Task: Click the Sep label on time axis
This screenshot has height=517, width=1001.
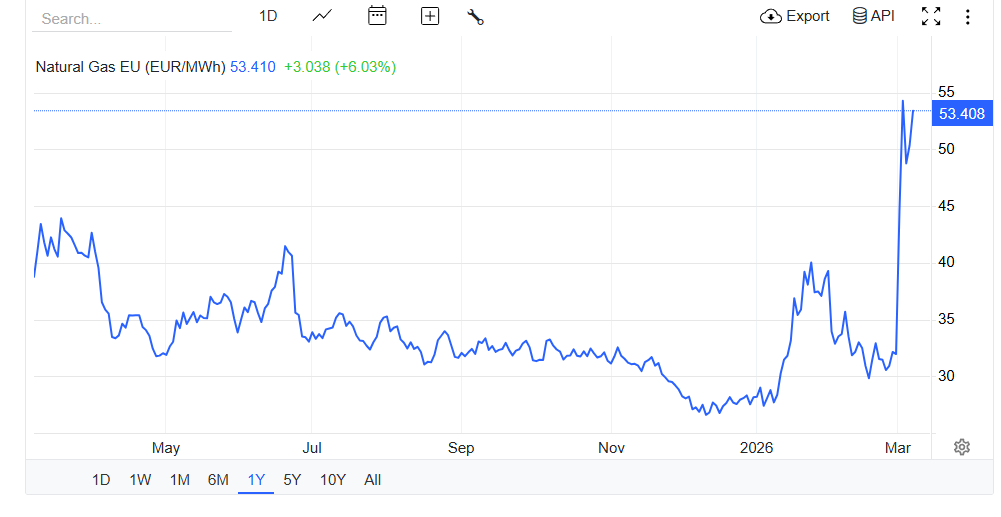Action: click(461, 448)
